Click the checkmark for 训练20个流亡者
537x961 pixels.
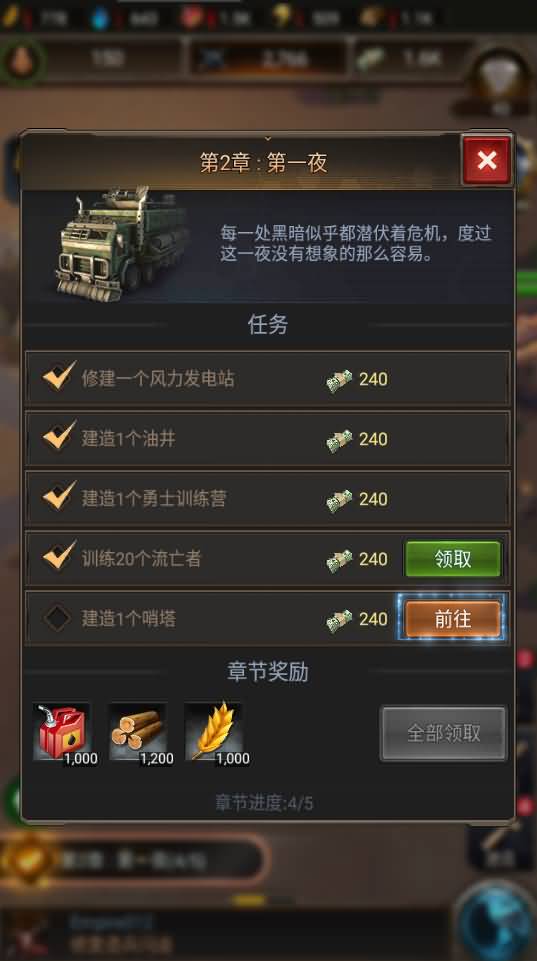click(x=59, y=556)
